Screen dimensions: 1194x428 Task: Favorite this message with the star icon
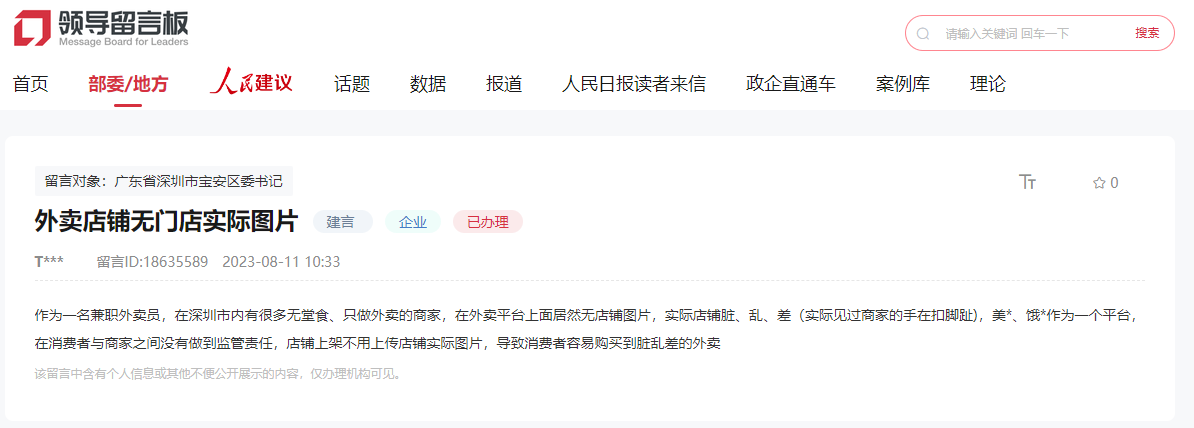tap(1099, 183)
